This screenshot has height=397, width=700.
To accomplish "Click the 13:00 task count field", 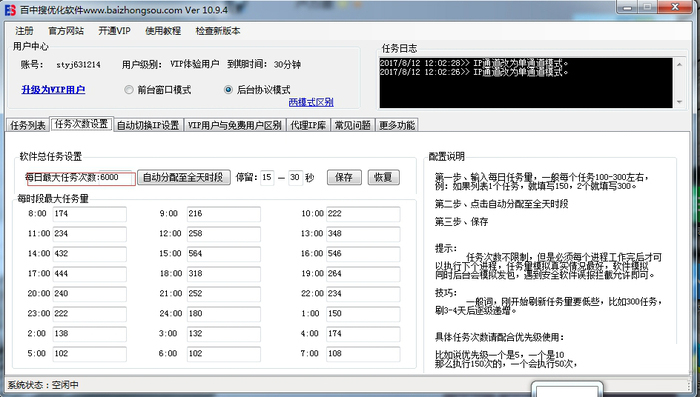I will tap(363, 234).
